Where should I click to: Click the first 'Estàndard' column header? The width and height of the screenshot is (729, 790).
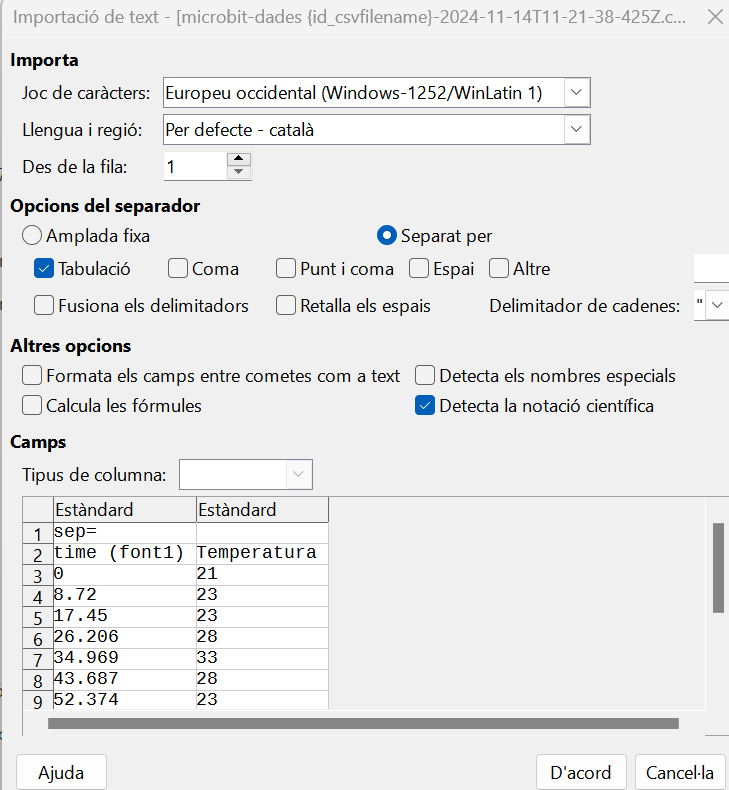(124, 510)
